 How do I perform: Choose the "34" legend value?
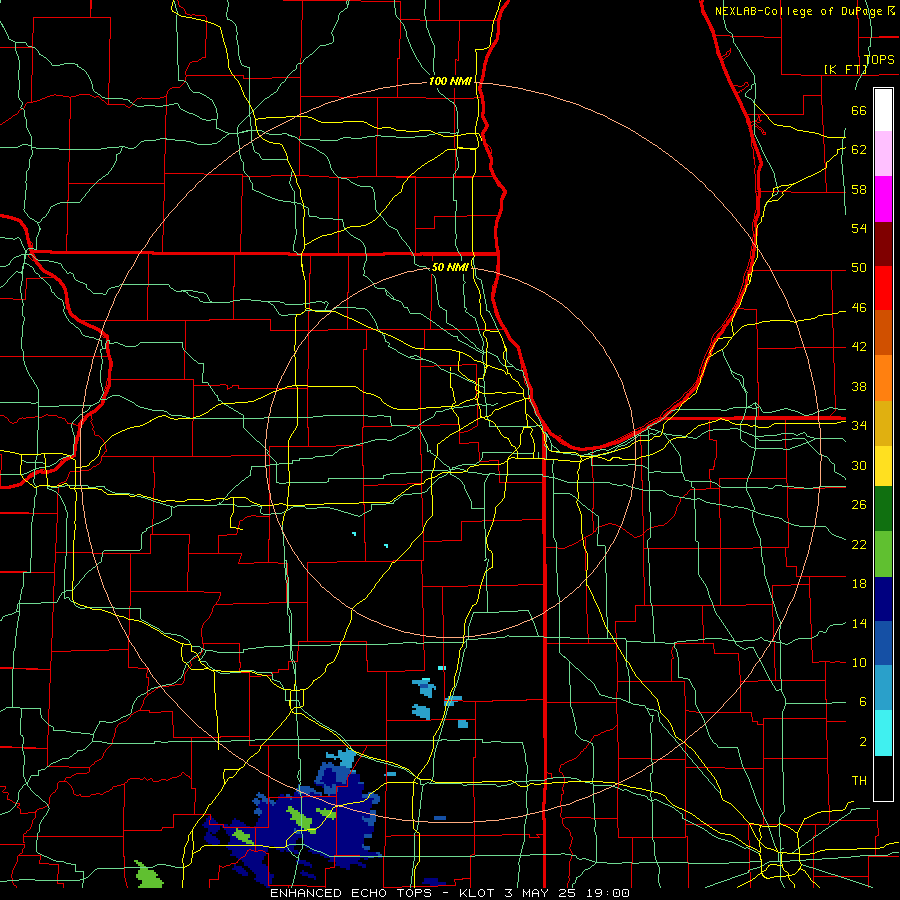859,425
